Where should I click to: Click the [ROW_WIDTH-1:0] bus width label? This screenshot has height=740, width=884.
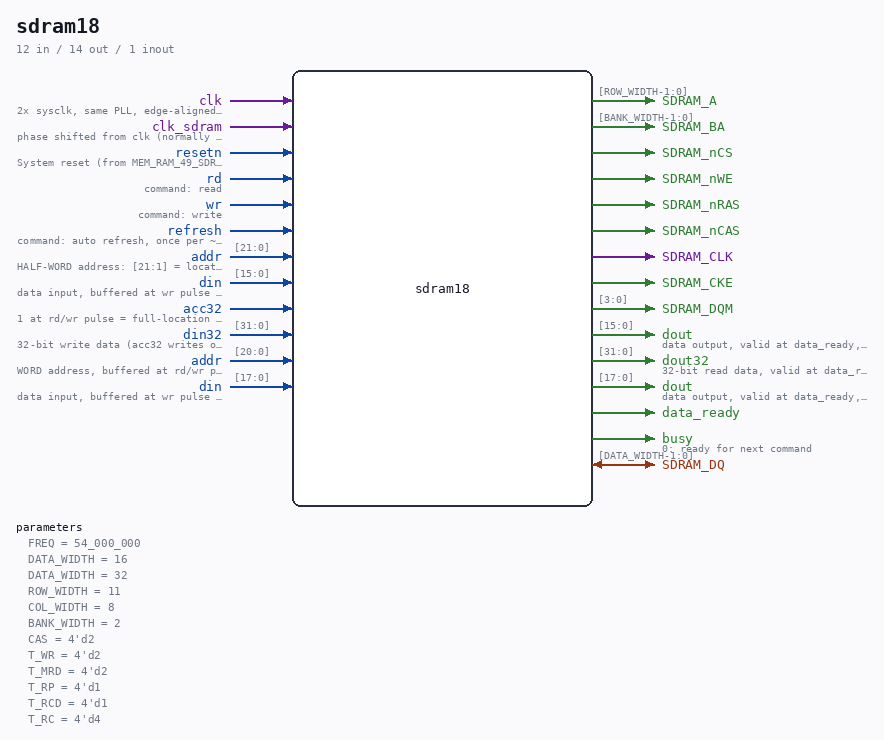pyautogui.click(x=643, y=91)
